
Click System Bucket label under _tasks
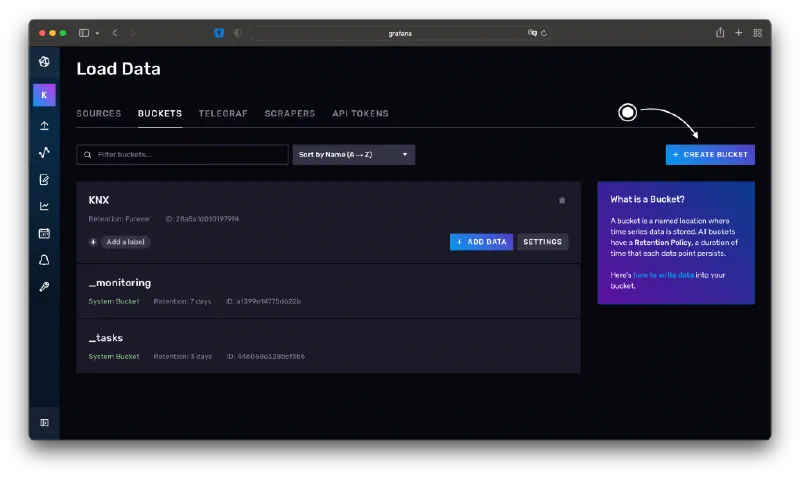[114, 357]
